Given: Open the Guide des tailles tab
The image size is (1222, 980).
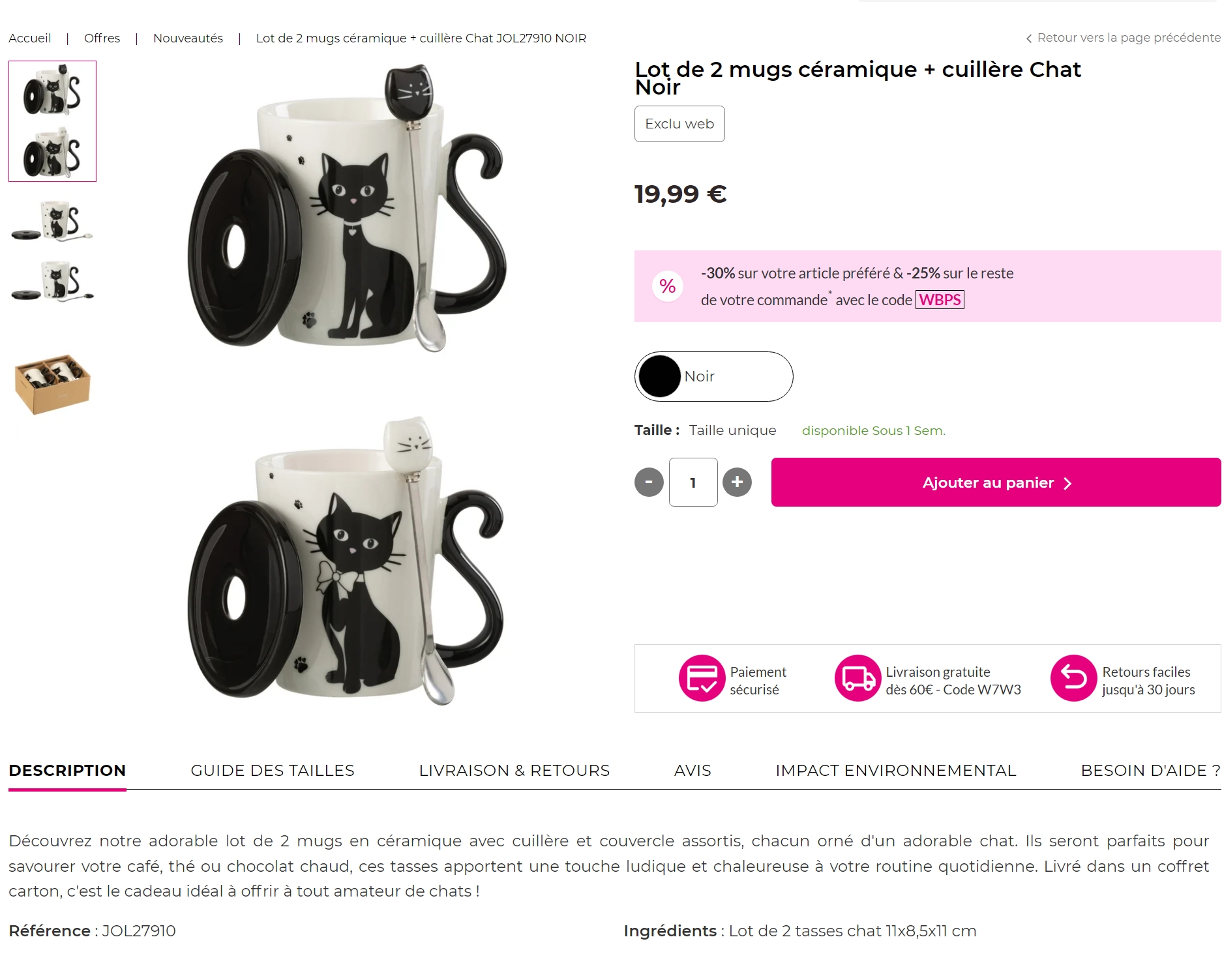Looking at the screenshot, I should 273,771.
